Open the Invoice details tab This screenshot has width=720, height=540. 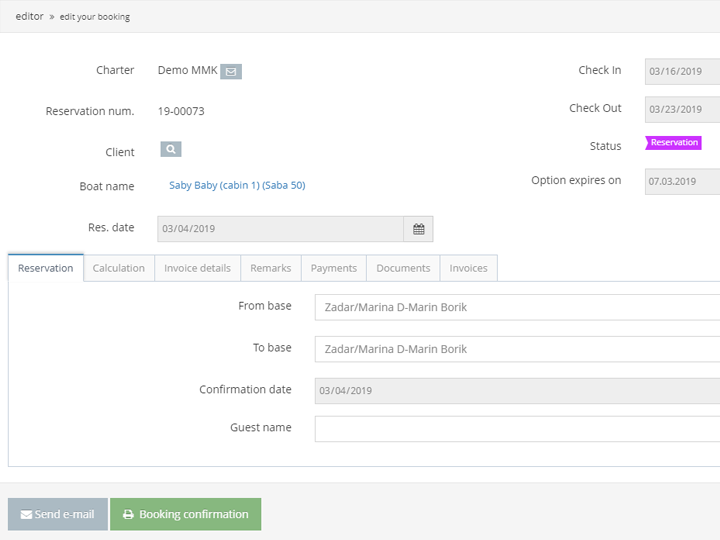[x=197, y=268]
